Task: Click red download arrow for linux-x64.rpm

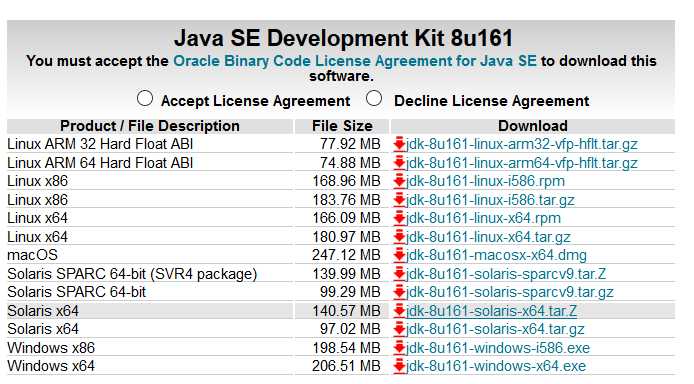Action: click(399, 218)
